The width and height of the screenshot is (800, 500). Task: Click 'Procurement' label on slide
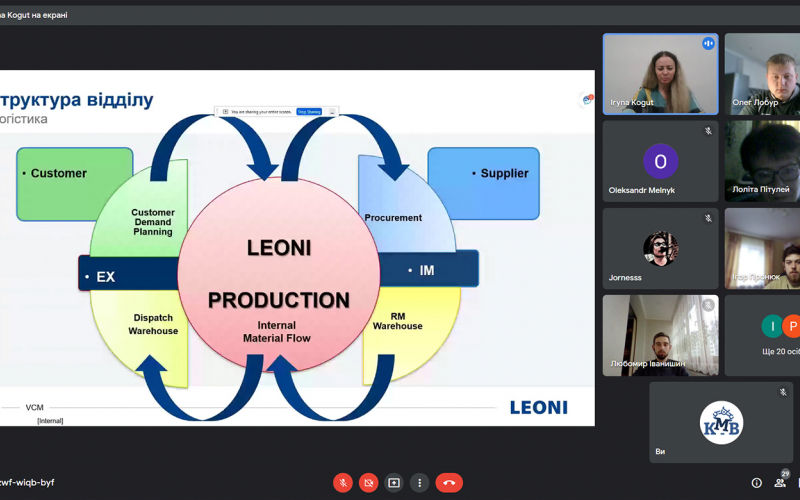(393, 218)
